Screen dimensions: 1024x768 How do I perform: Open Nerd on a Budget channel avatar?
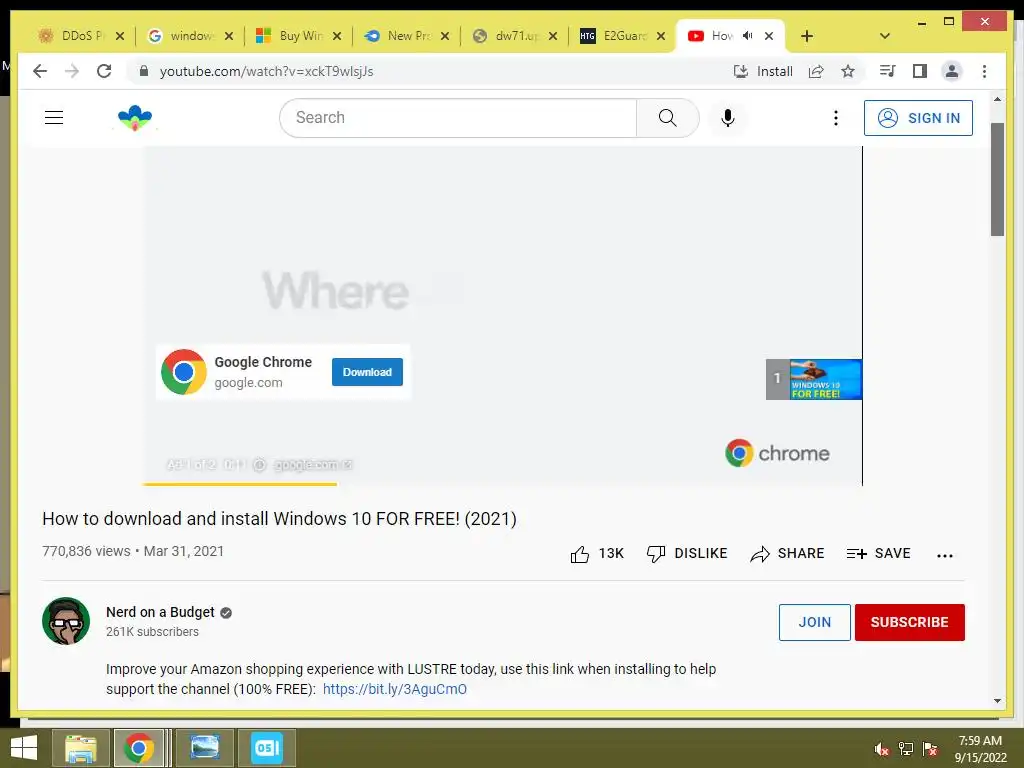[66, 621]
